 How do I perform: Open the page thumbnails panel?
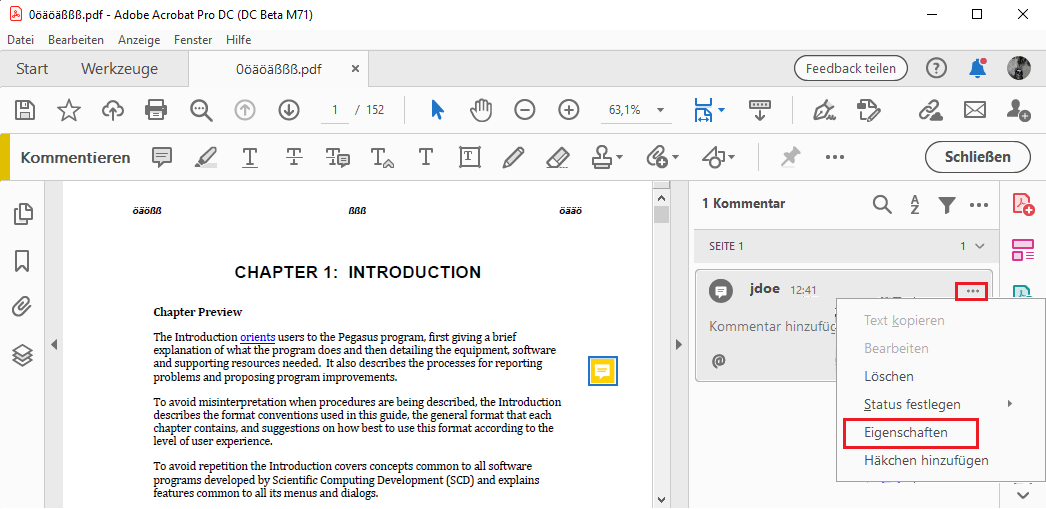click(22, 214)
